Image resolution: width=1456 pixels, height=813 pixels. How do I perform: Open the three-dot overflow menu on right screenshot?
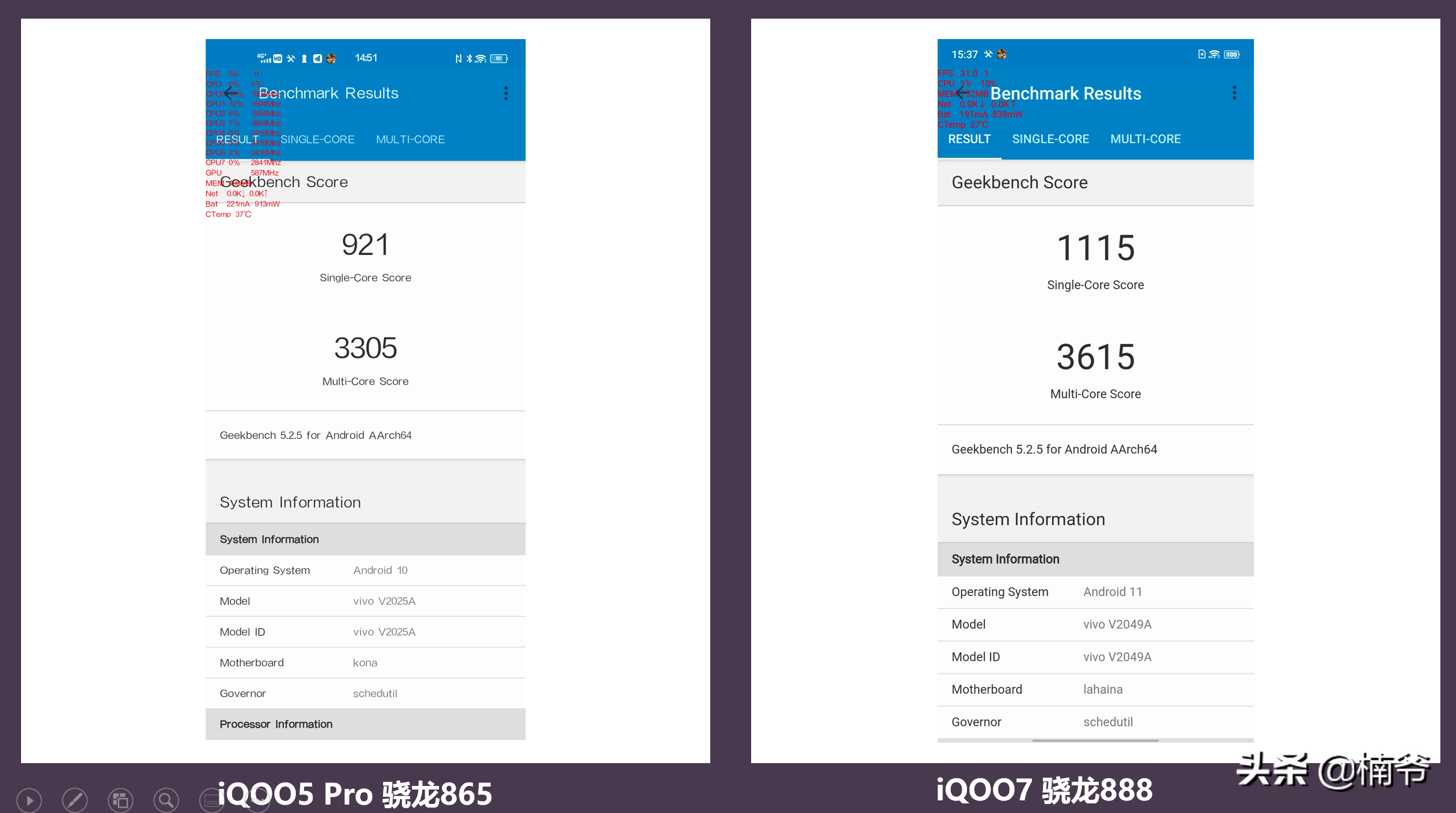[x=1234, y=93]
